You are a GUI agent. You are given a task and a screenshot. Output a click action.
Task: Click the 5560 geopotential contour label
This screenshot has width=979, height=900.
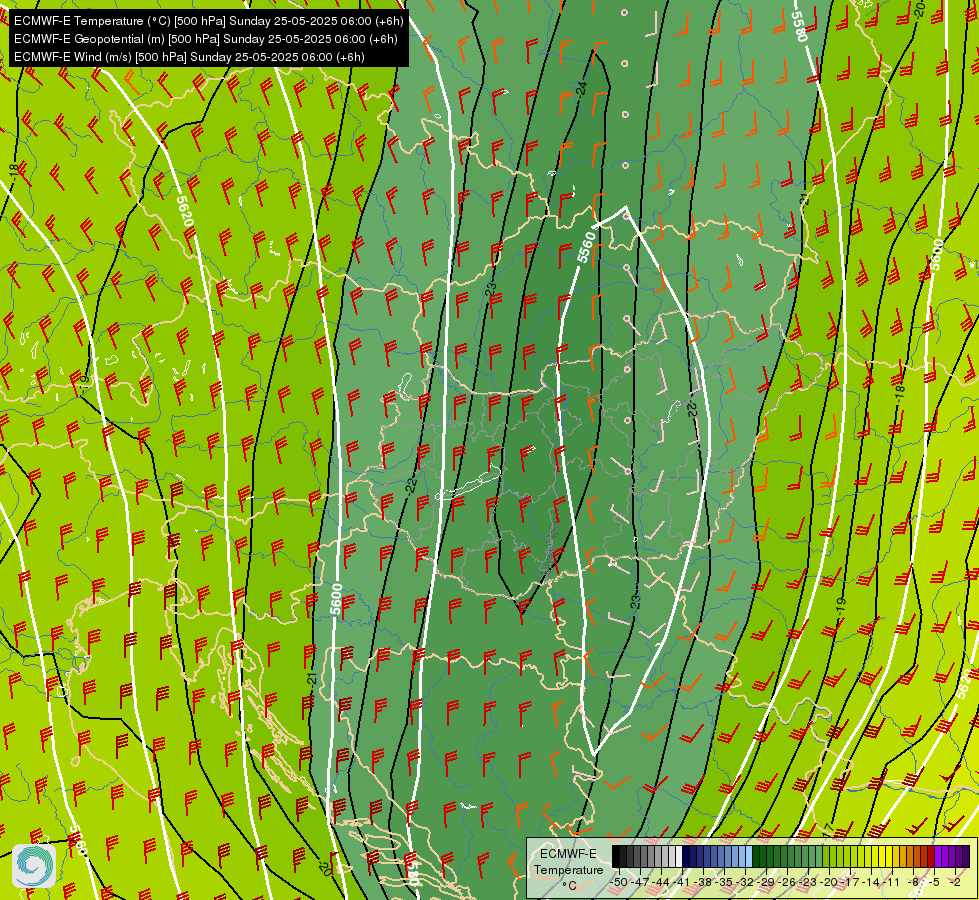[x=586, y=247]
